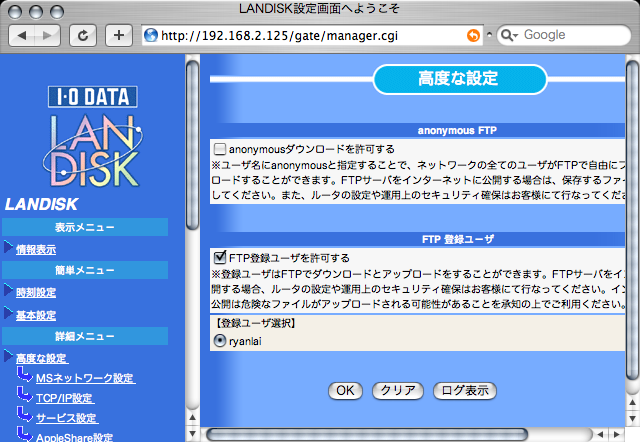Uncheck the FTP登録ユーザを許可する checkbox
This screenshot has height=442, width=640.
[220, 258]
